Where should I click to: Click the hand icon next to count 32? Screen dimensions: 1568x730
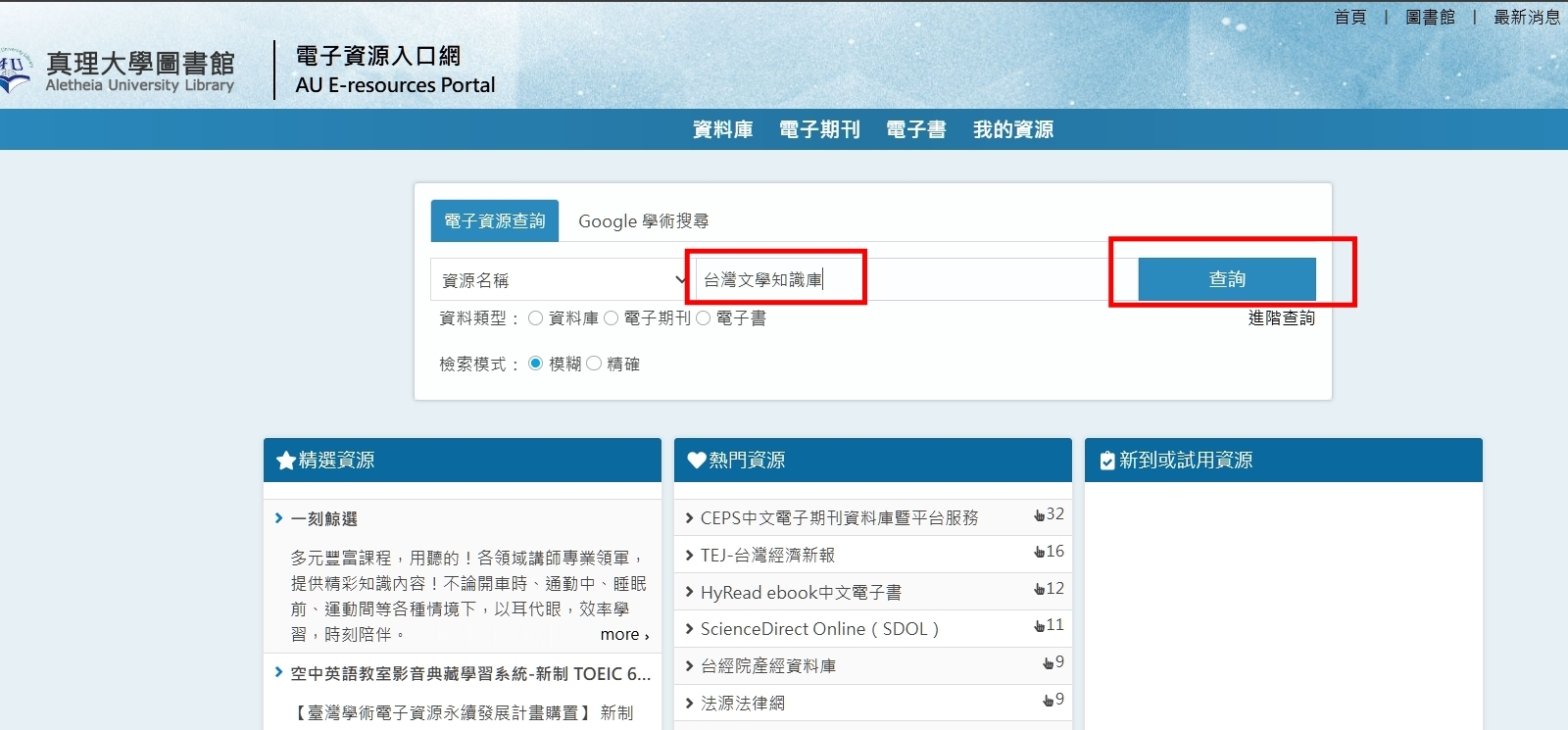1039,515
